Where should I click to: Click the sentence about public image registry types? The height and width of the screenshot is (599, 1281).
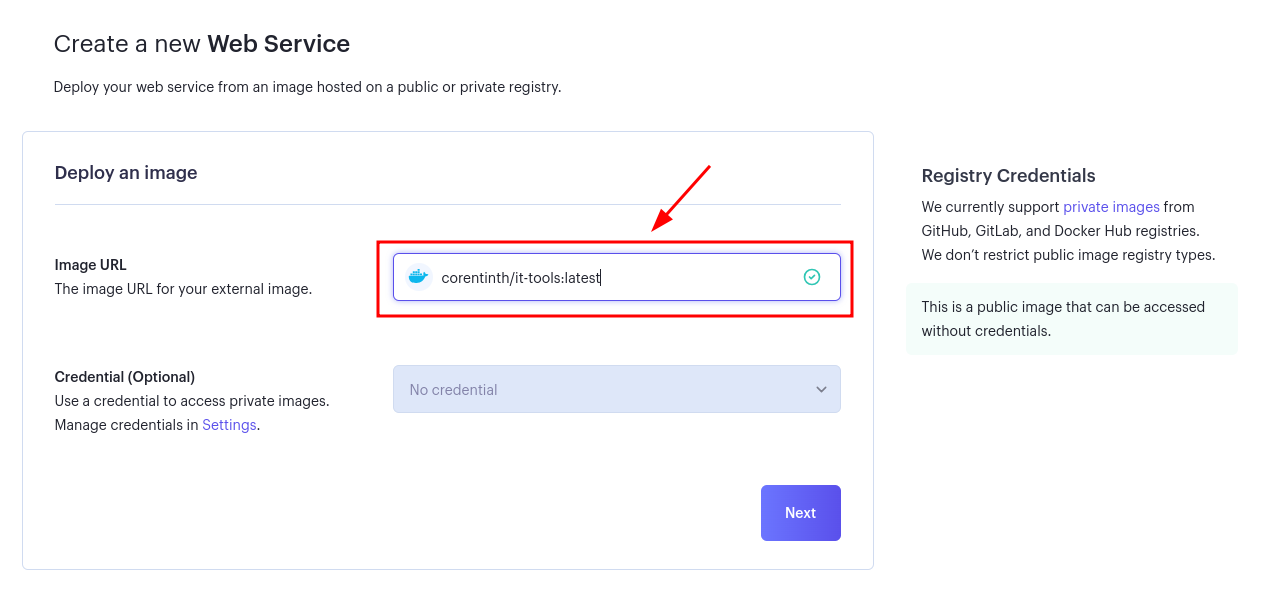coord(1068,255)
